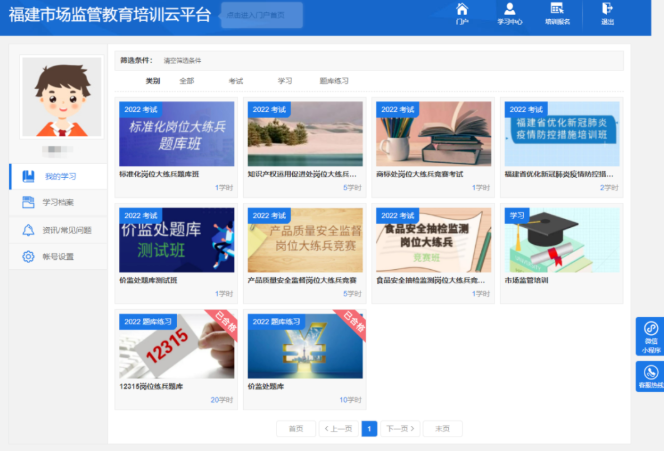Screen dimensions: 664x455
Task: Go to 学习中心 in top navigation
Action: coord(509,13)
